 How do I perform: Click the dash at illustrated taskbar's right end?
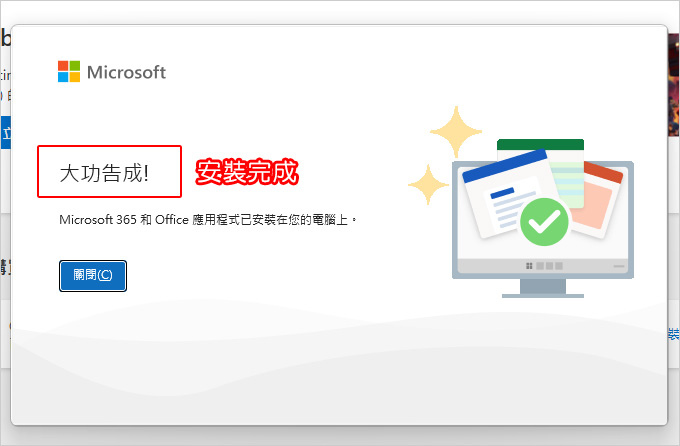[x=619, y=266]
